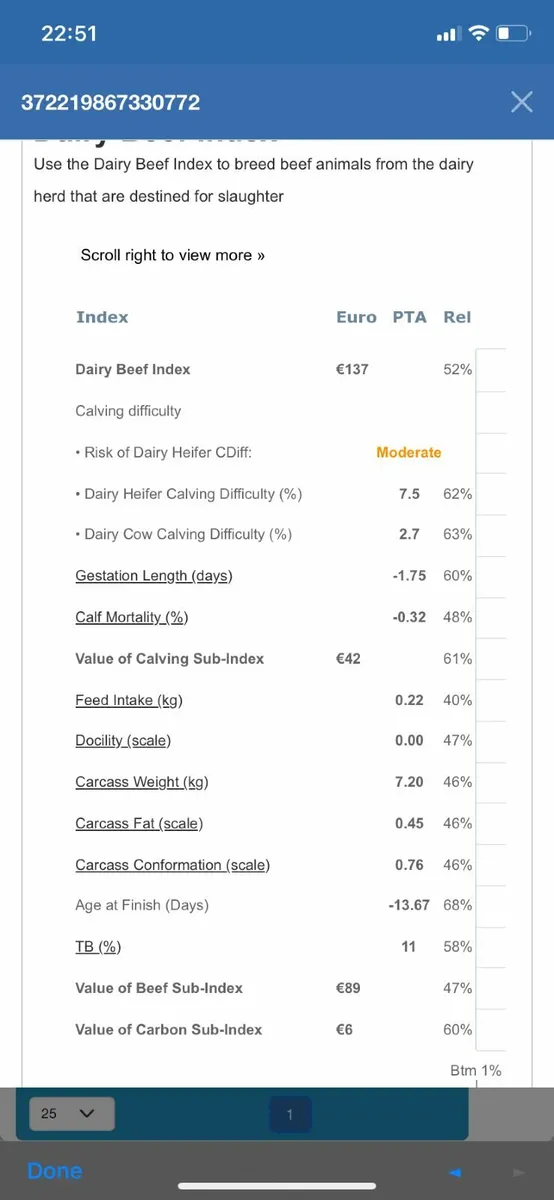Tap the Euro column header
The image size is (554, 1200).
356,317
